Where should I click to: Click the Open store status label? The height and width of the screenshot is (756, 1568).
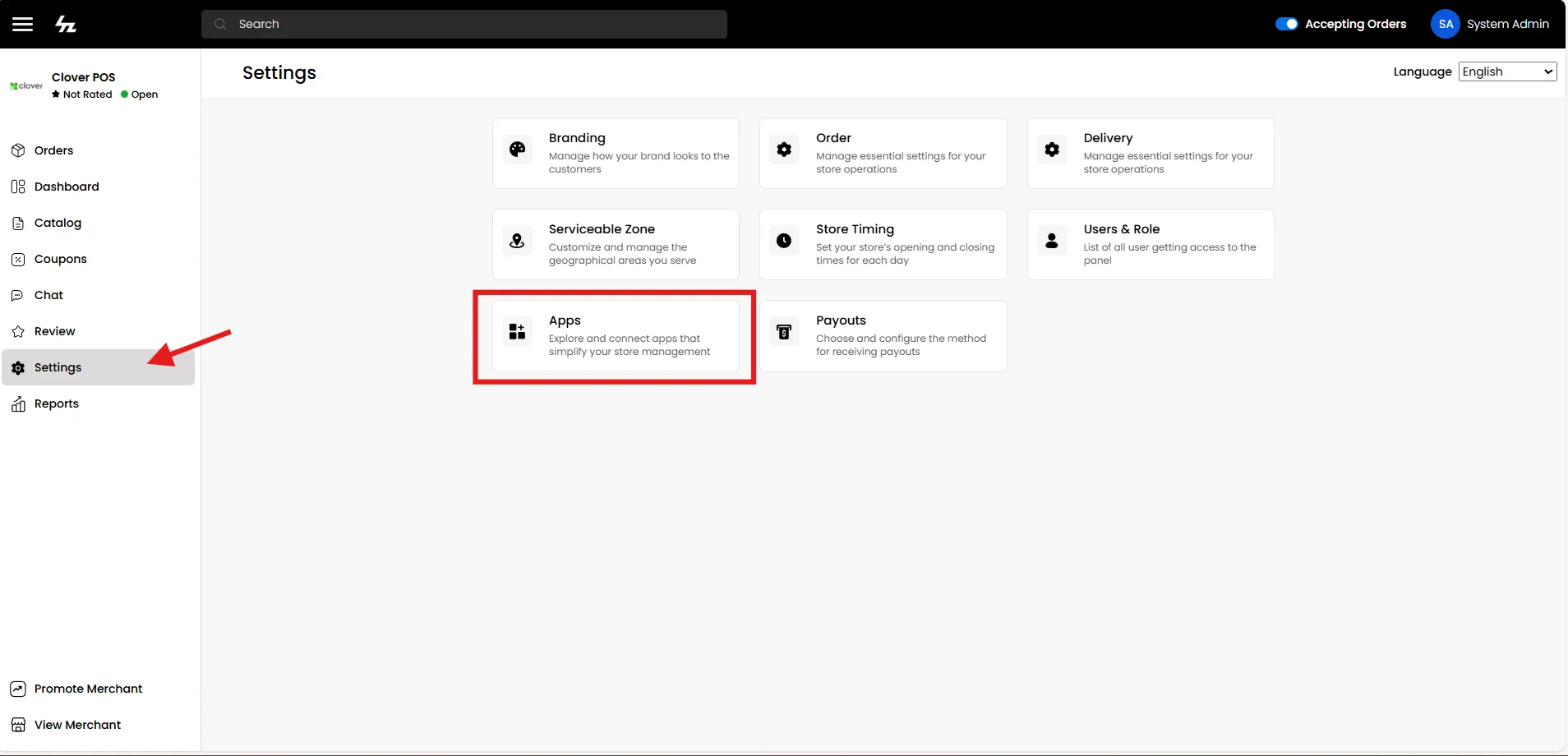pos(145,94)
